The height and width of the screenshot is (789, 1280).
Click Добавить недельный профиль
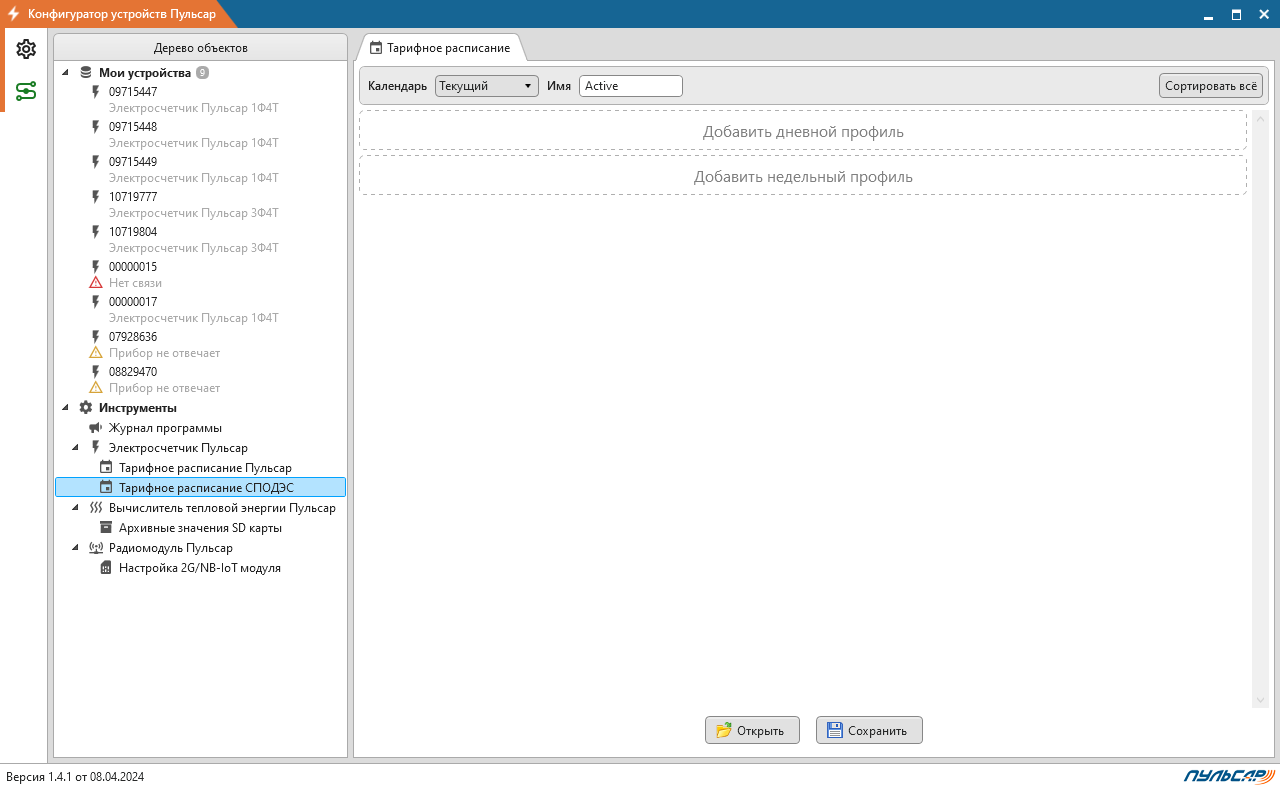tap(803, 176)
